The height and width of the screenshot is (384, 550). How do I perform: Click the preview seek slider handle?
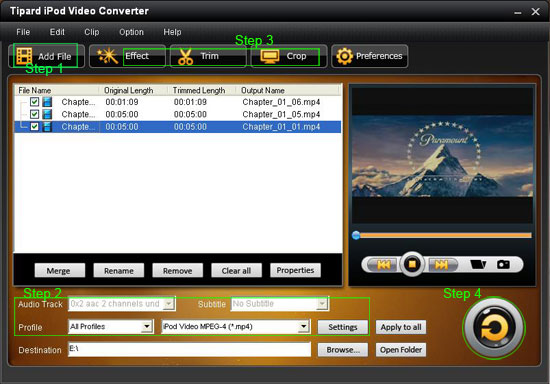click(356, 235)
